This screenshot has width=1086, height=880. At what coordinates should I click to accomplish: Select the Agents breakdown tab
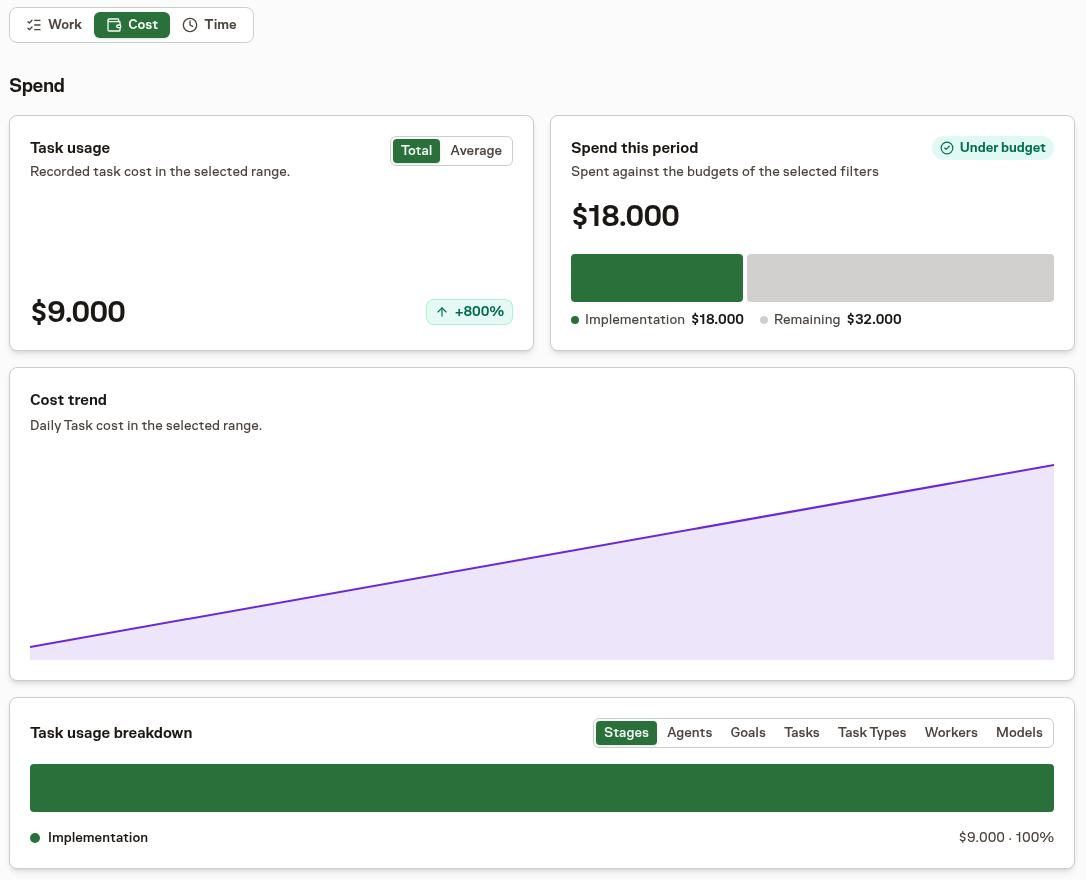pos(689,733)
